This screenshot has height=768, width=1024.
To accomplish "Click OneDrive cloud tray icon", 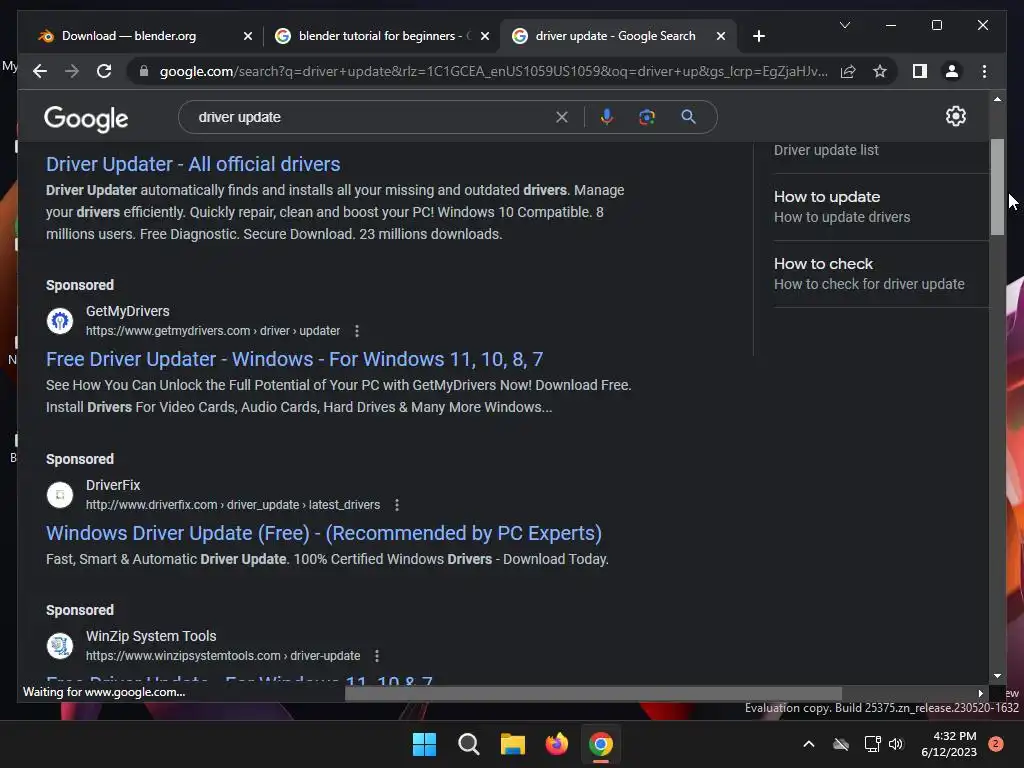I will click(841, 744).
